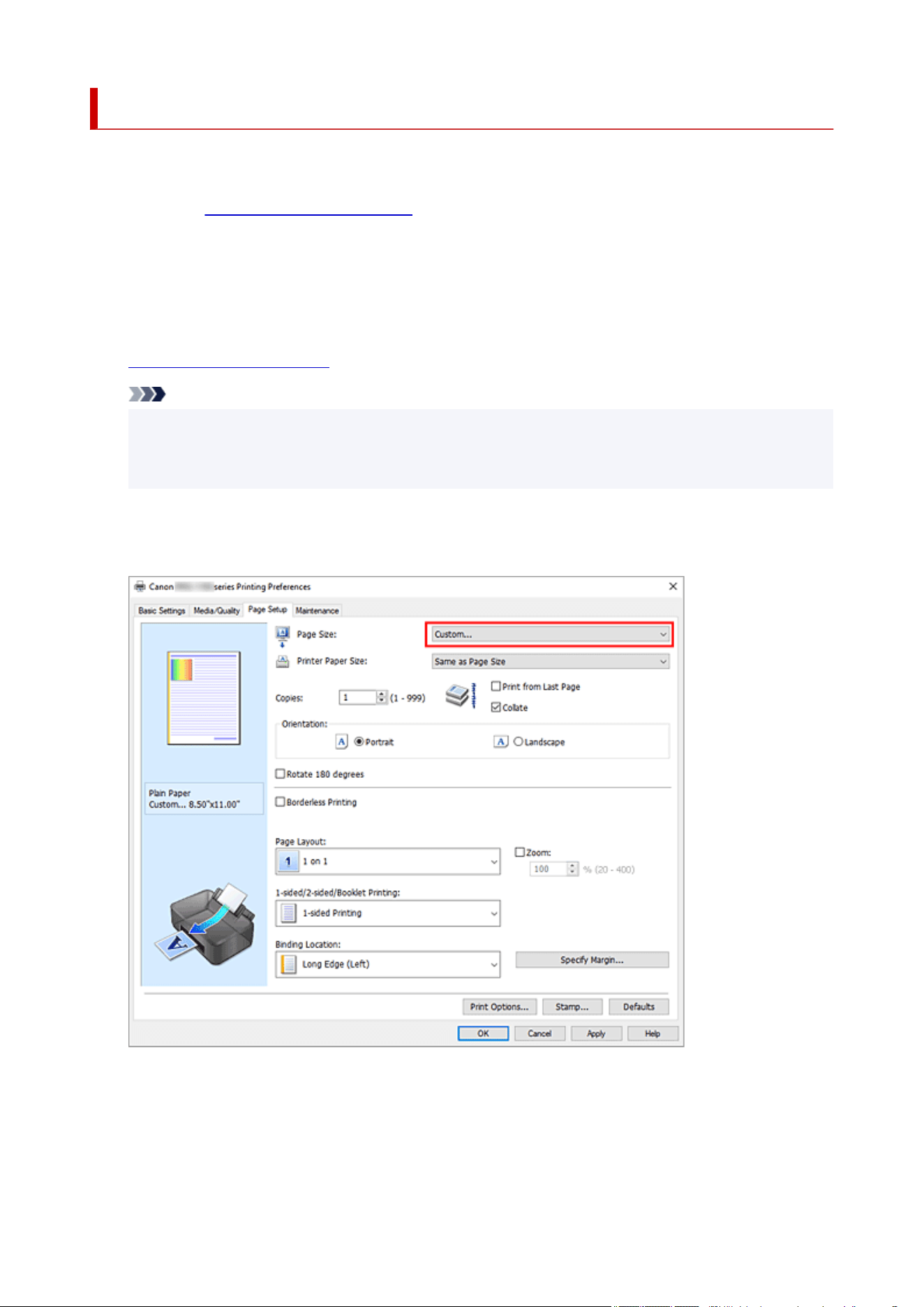Click the Apply button

(x=596, y=1033)
